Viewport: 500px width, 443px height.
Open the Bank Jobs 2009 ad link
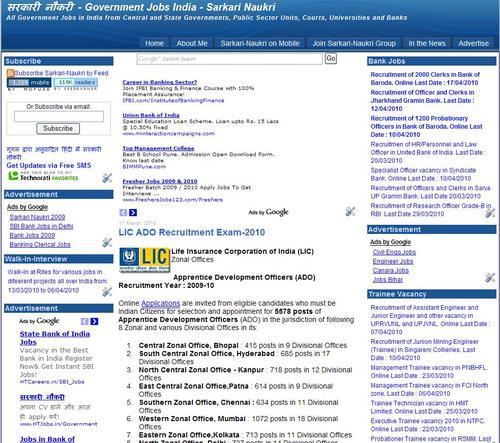tap(32, 235)
